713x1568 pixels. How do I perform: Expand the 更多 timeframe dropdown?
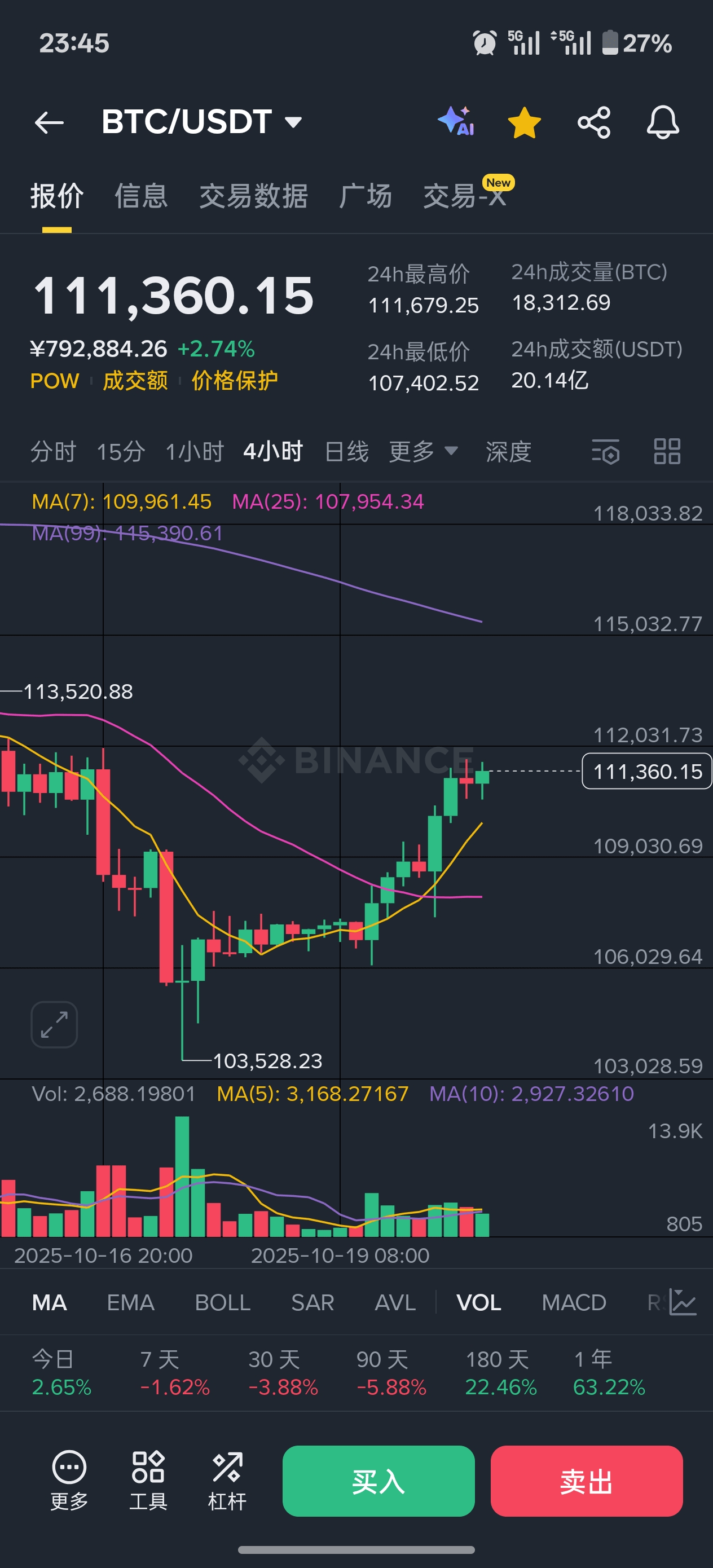(423, 452)
